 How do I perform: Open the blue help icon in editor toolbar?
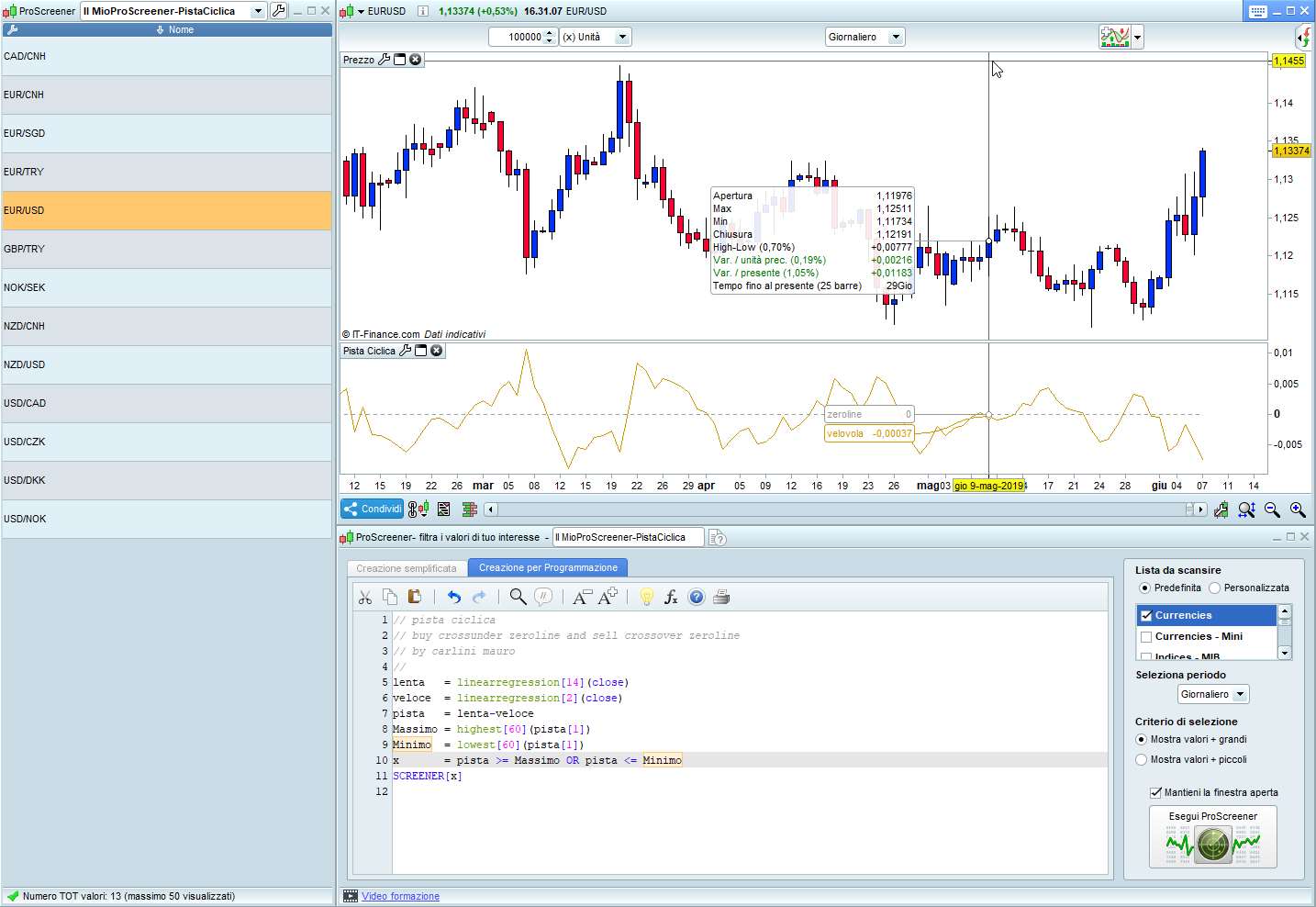(697, 598)
